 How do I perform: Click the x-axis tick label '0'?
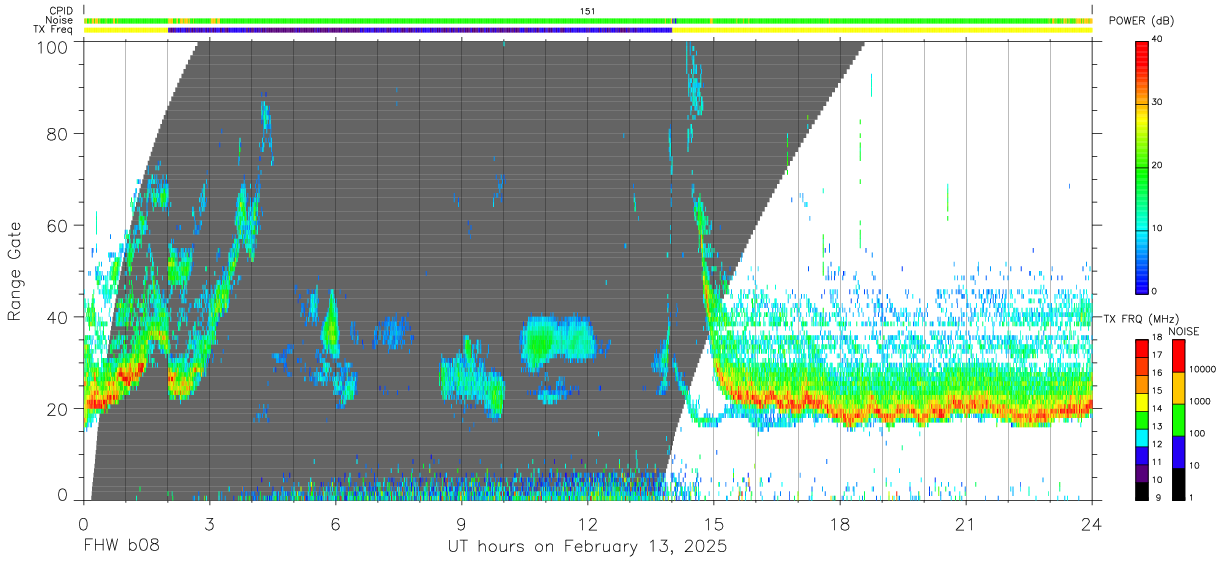(83, 523)
